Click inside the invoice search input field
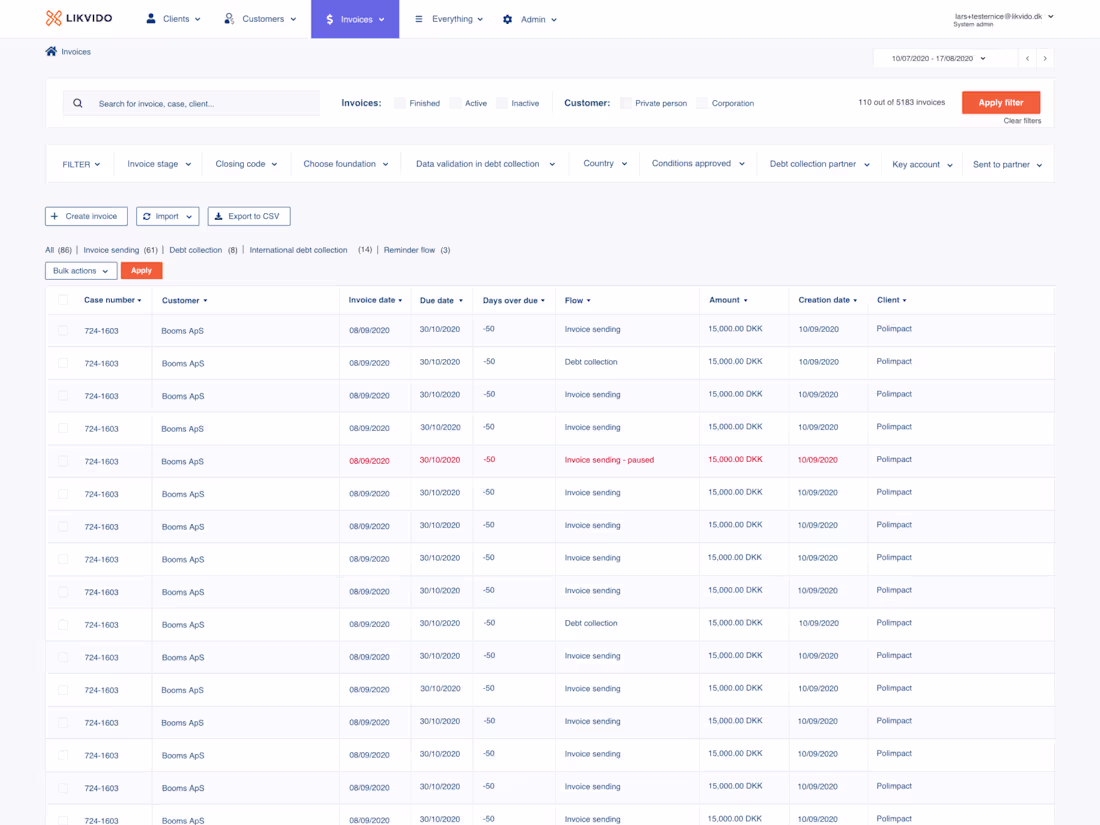Screen dimensions: 1100x825 tap(200, 102)
